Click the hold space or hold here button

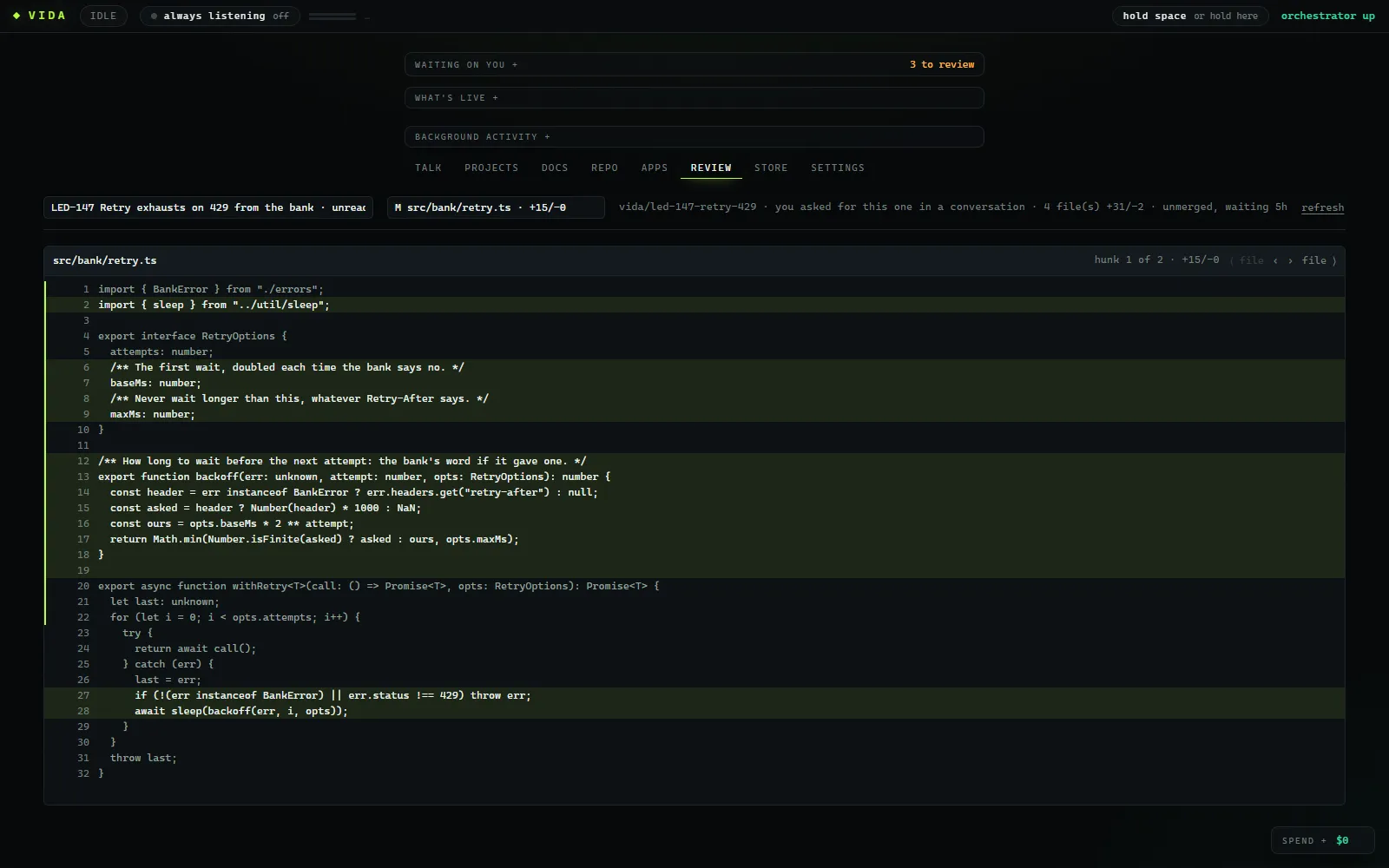(1190, 16)
